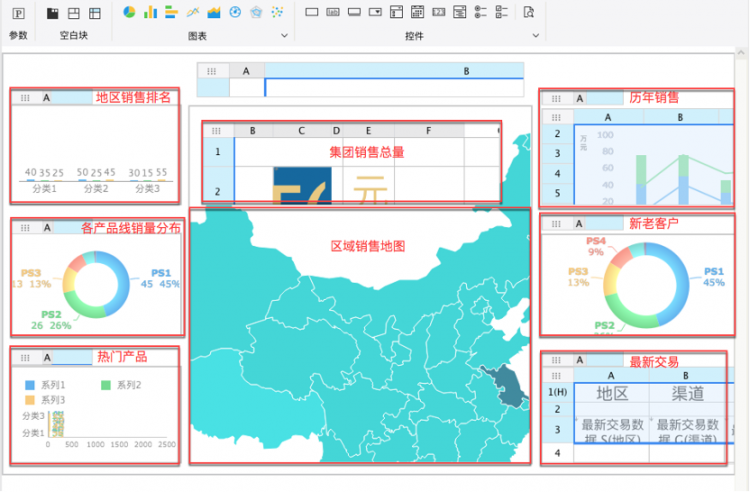The height and width of the screenshot is (492, 750).
Task: Click the scrollbar up arrow at canvas edge
Action: pyautogui.click(x=741, y=52)
